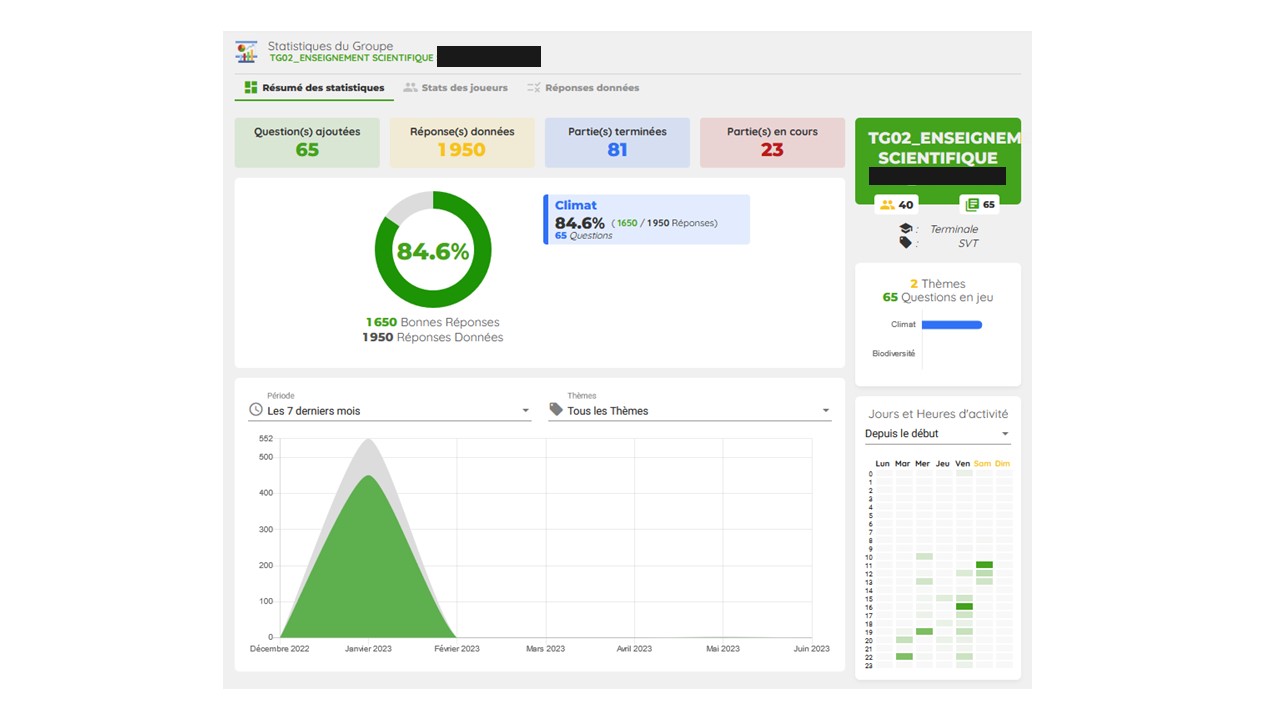Open the Période dropdown
1280x720 pixels.
(526, 411)
